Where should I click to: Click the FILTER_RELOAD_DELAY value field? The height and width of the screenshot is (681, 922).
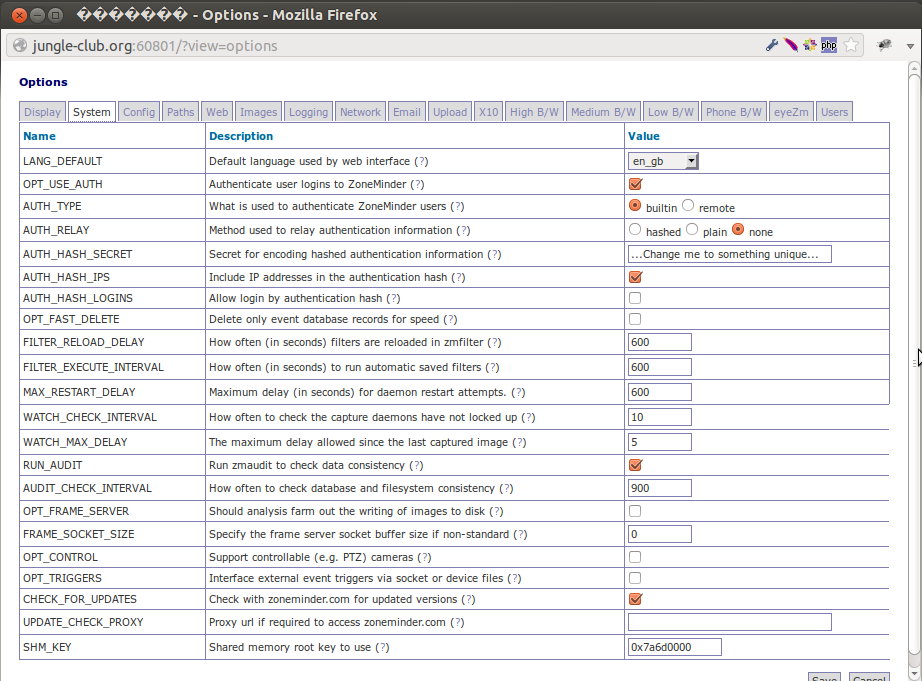(660, 342)
